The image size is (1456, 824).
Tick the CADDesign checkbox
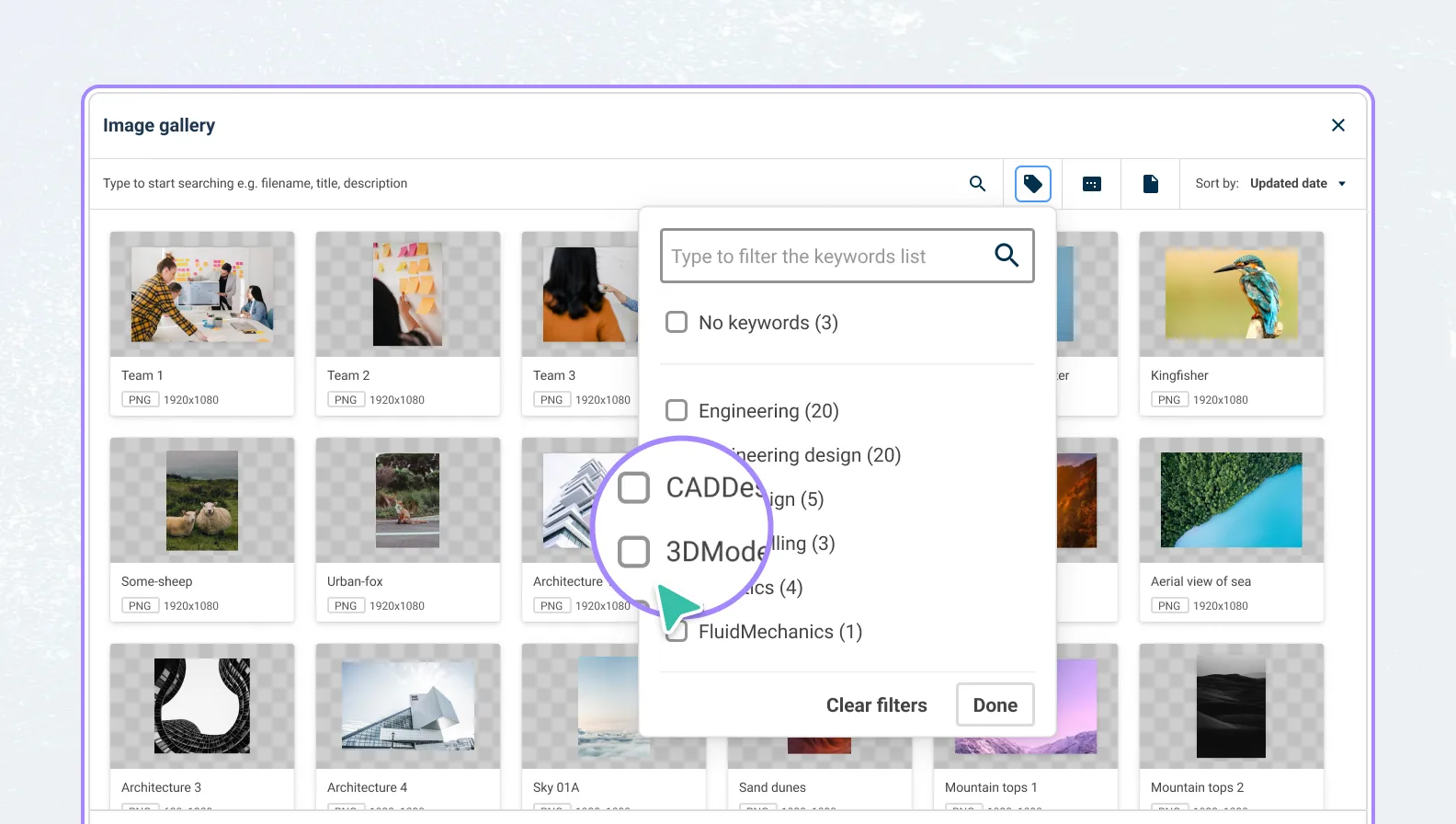pos(633,487)
